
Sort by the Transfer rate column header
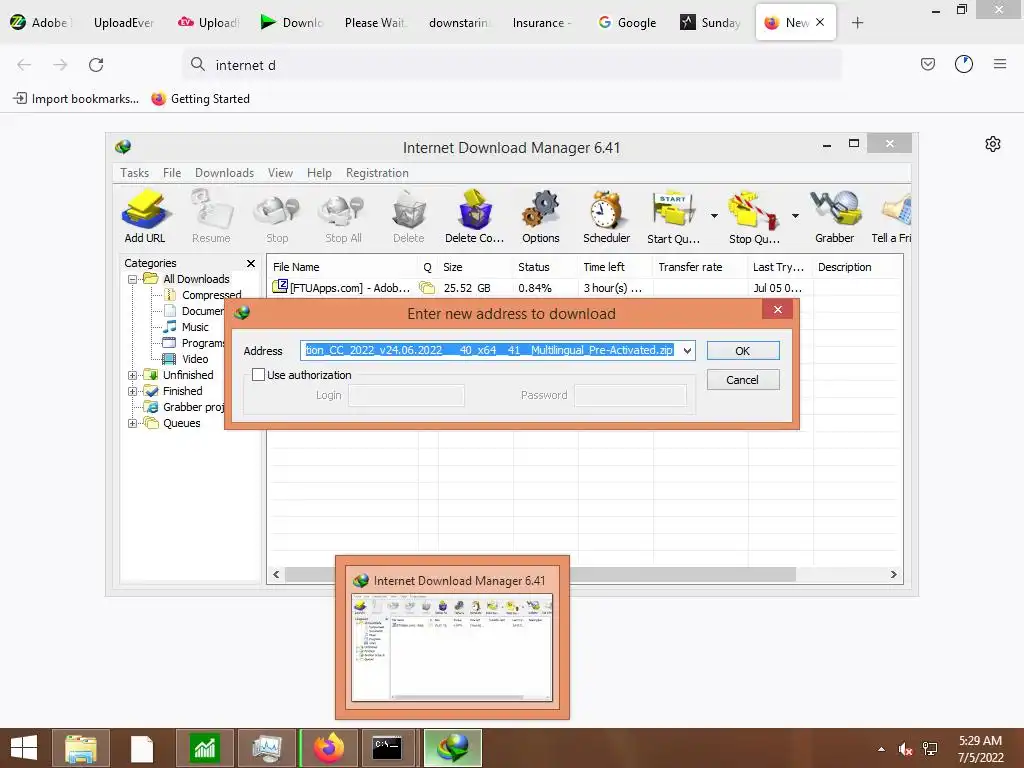(701, 267)
